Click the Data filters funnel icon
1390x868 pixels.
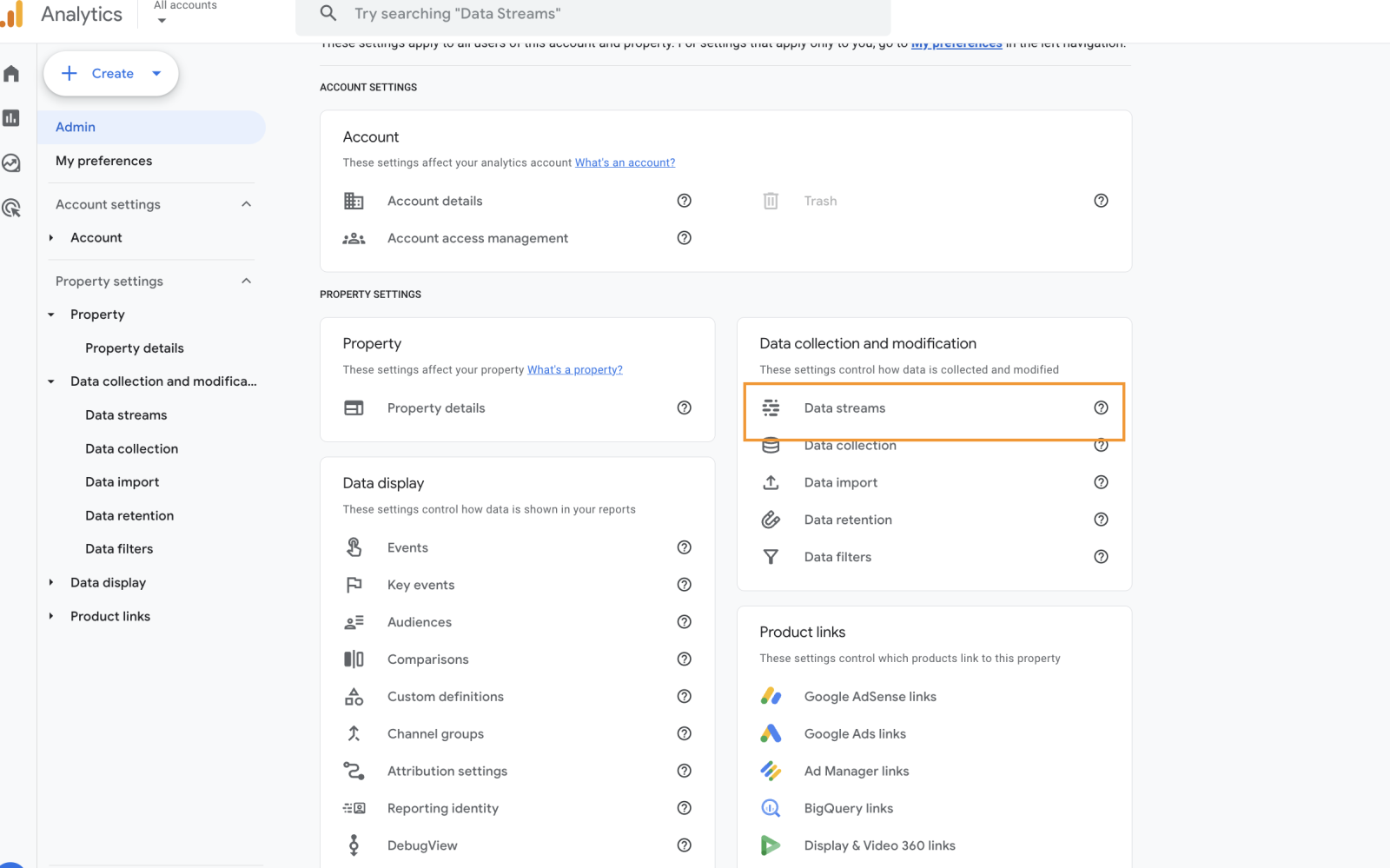click(771, 557)
